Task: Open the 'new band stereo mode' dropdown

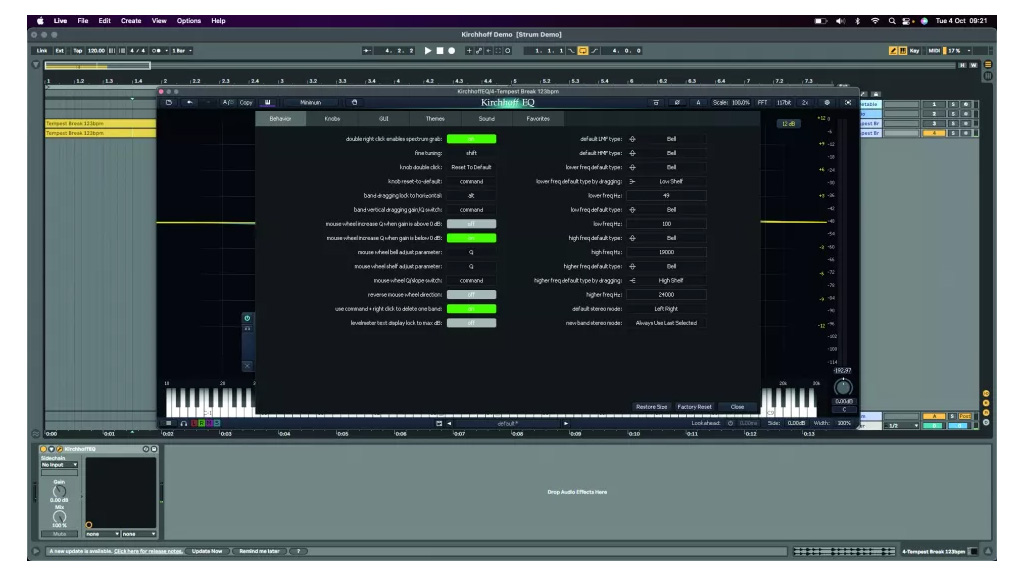Action: 666,323
